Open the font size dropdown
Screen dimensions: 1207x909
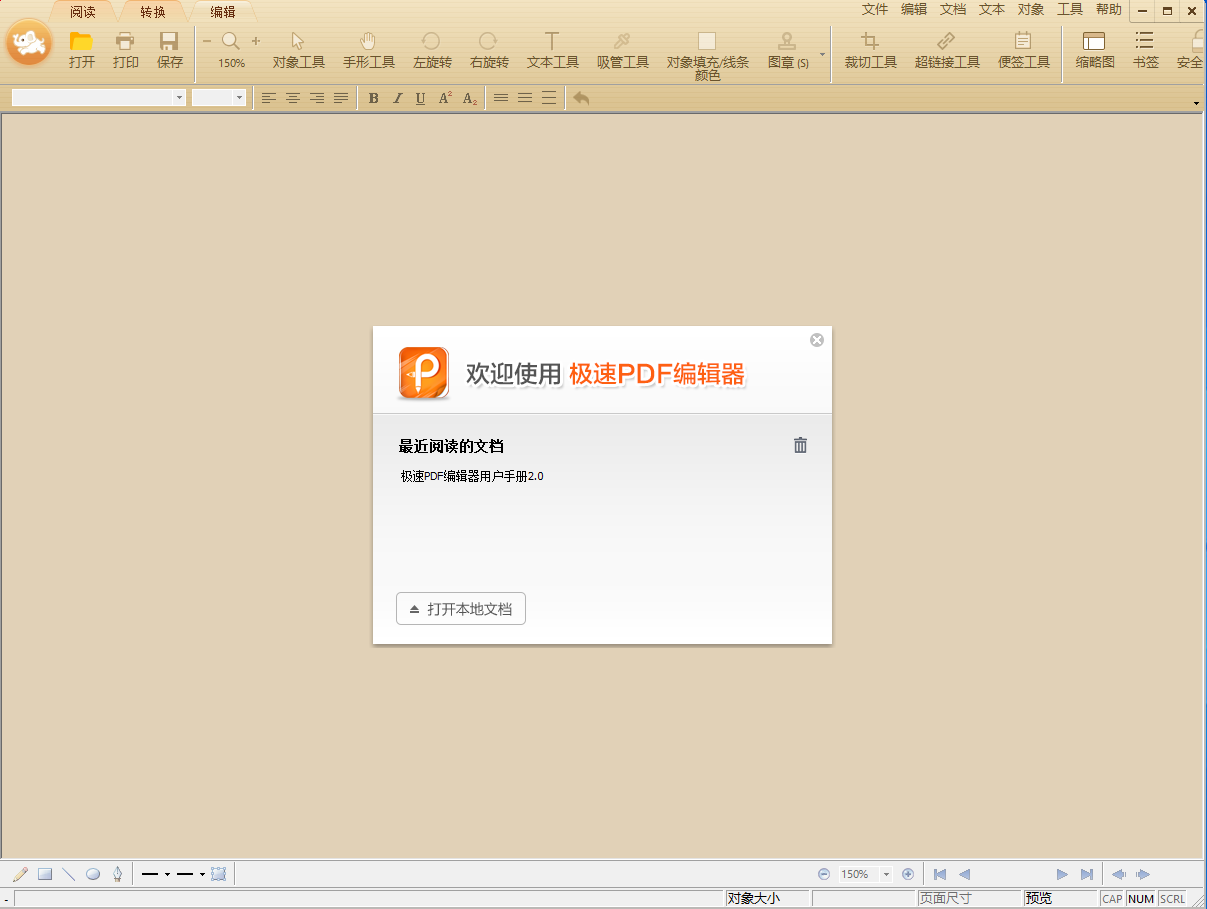click(239, 98)
